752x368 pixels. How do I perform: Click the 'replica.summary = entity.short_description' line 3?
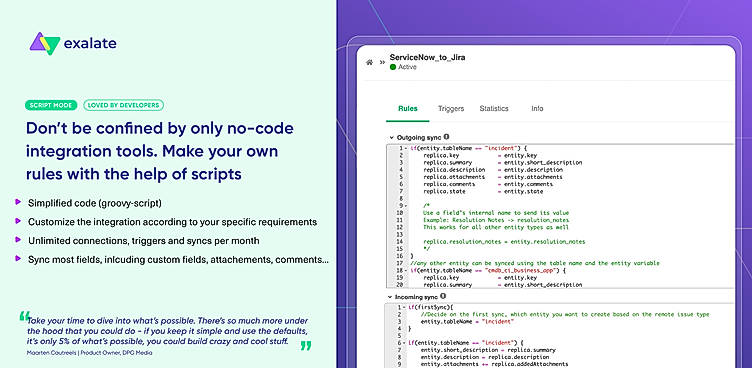503,163
